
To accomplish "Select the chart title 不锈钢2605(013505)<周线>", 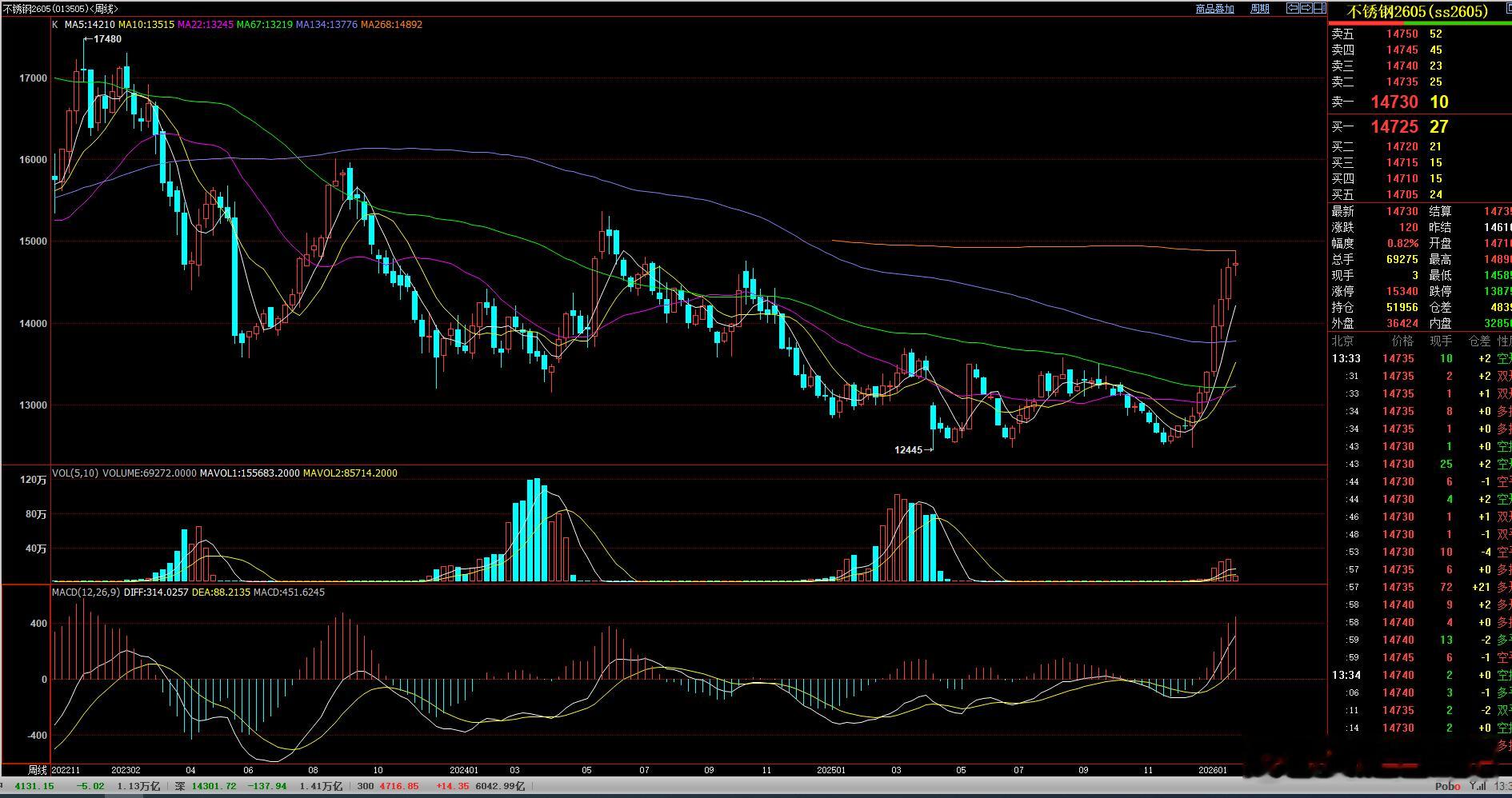I will click(x=61, y=9).
